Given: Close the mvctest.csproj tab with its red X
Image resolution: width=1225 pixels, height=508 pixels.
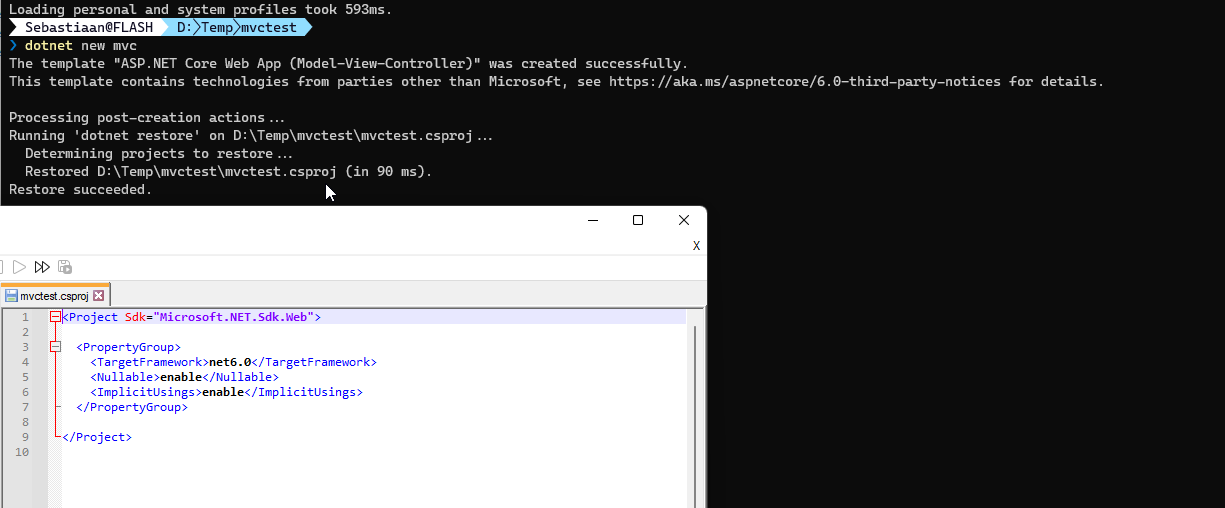Looking at the screenshot, I should [98, 296].
